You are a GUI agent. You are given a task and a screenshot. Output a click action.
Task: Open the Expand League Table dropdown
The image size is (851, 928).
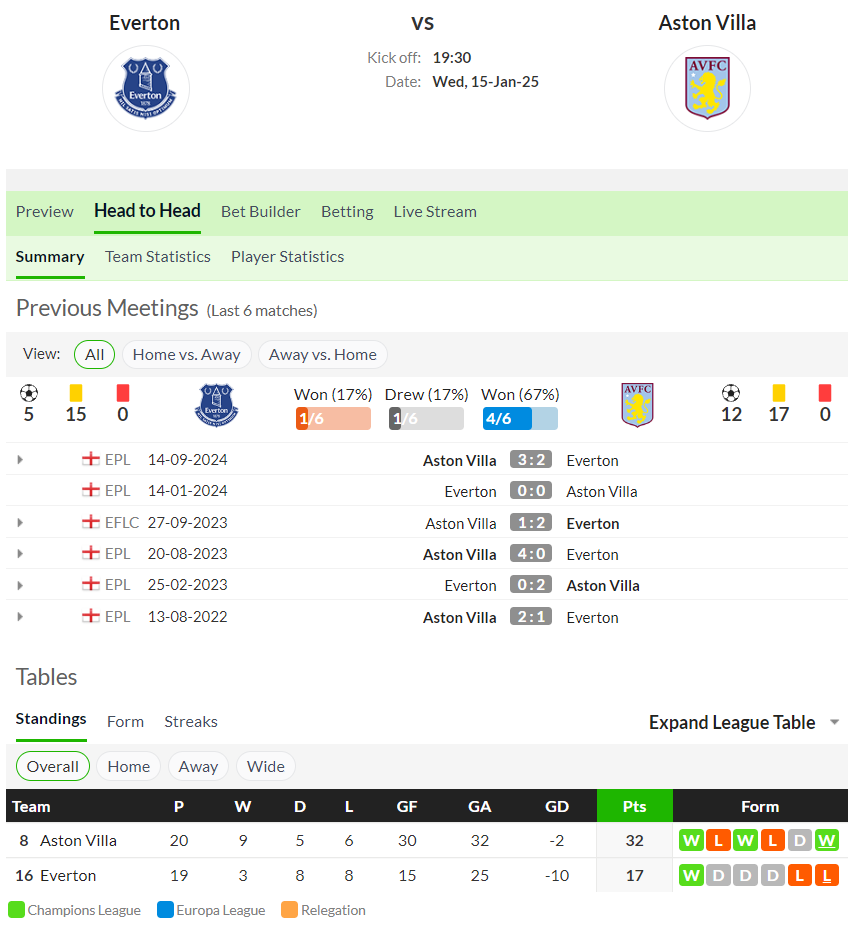click(x=744, y=722)
